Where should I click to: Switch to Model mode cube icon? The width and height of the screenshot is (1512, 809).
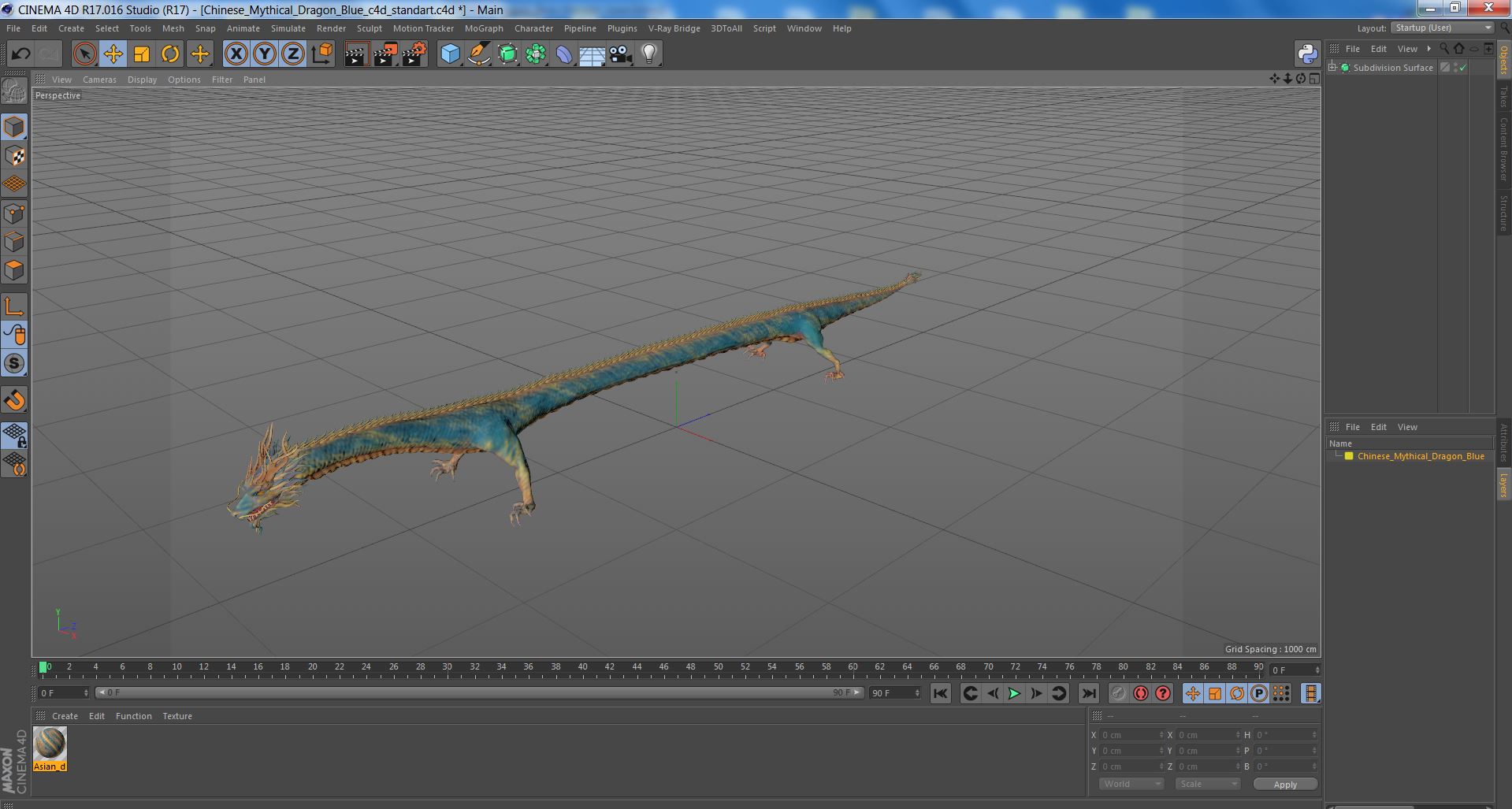(14, 127)
